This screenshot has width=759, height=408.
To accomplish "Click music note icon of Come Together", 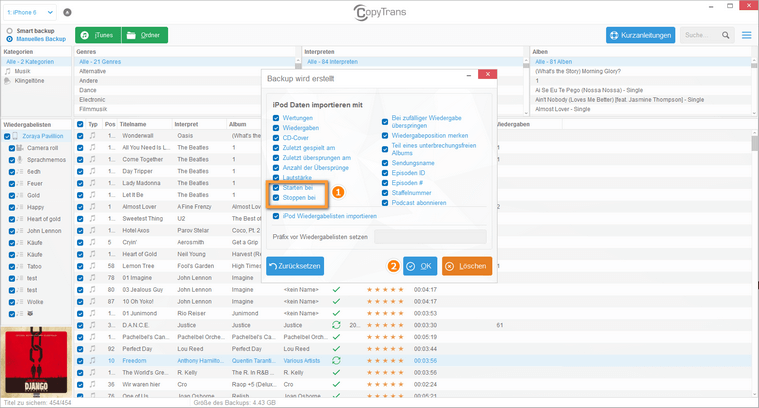I will (92, 159).
